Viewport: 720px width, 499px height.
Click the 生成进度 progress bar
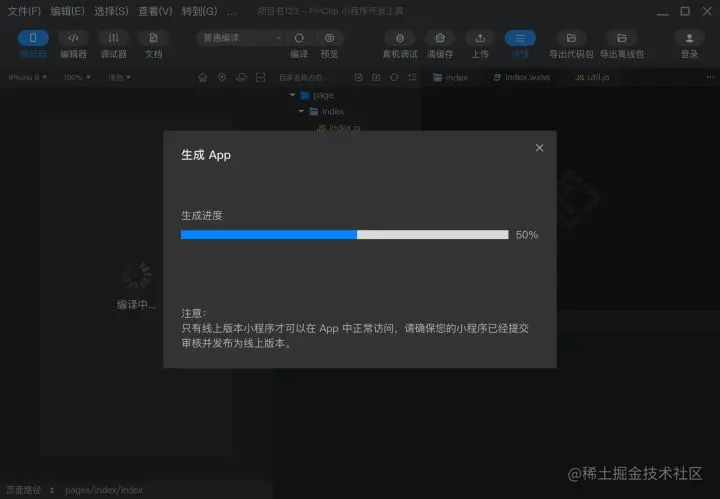[x=344, y=235]
